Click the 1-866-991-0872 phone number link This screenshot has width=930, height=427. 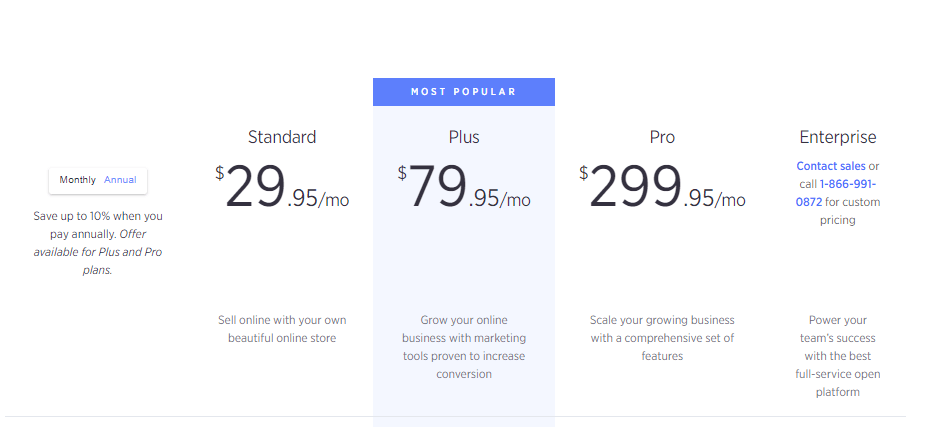[836, 193]
